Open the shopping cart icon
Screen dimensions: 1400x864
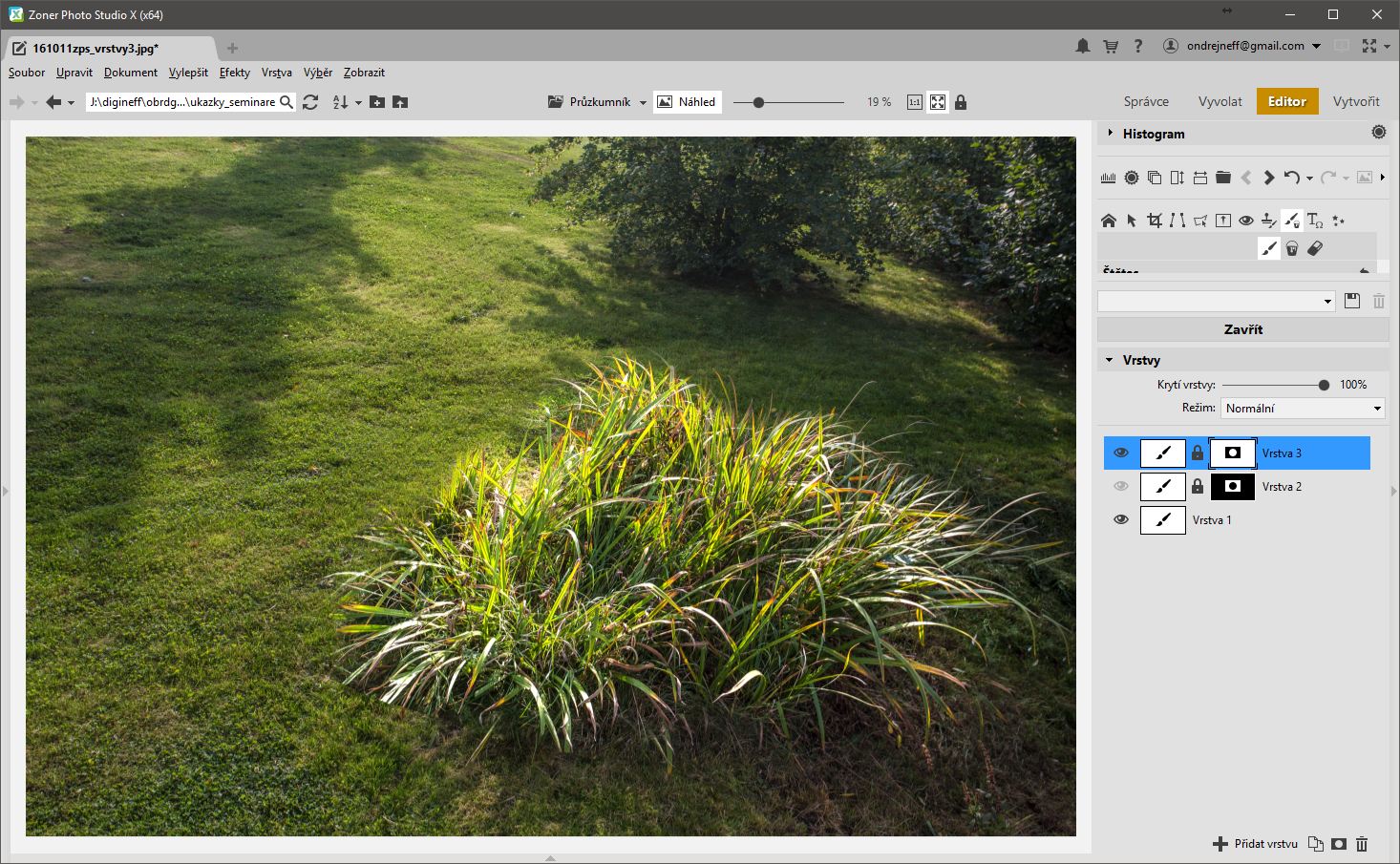(x=1110, y=46)
